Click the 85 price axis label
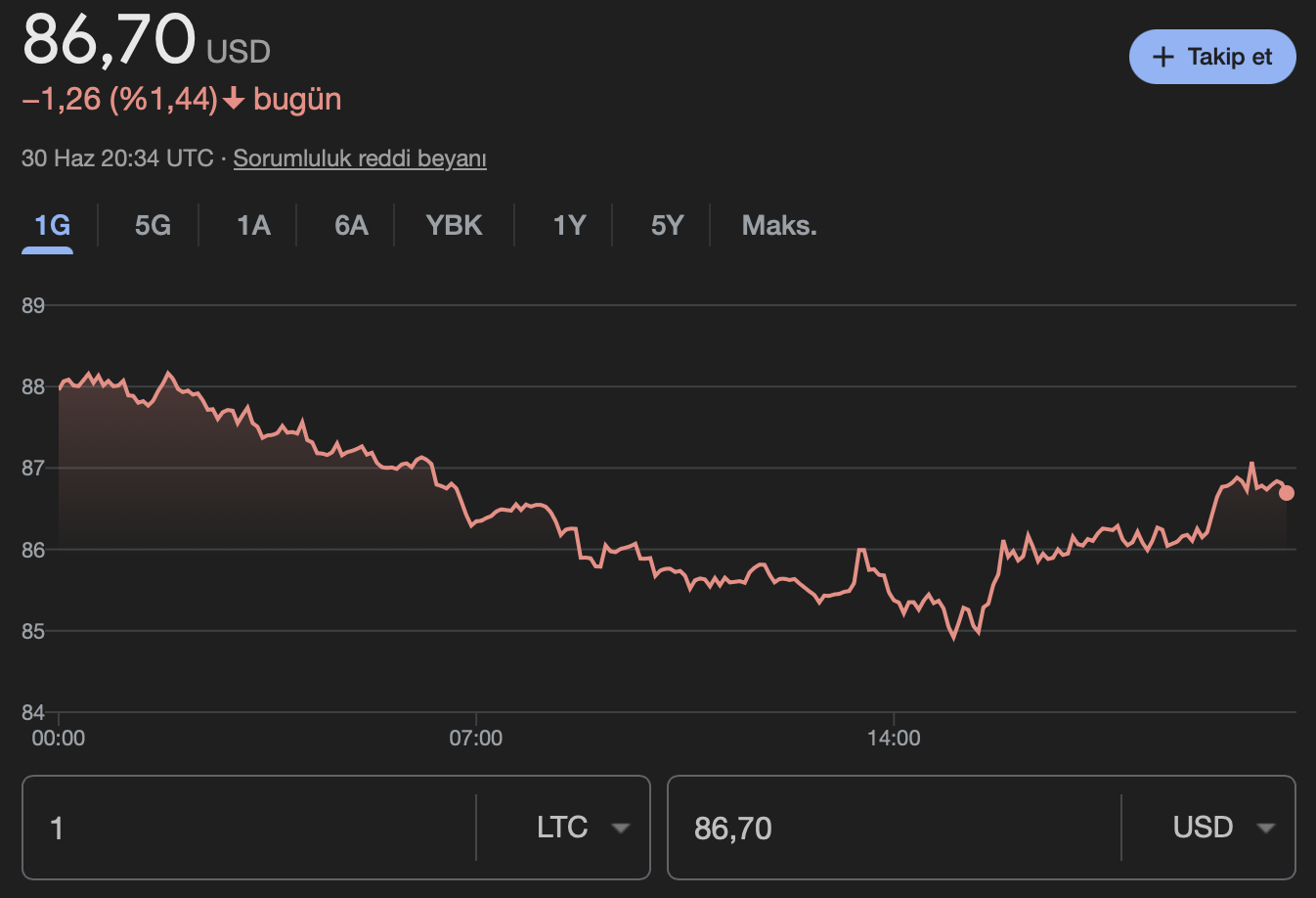This screenshot has width=1316, height=898. 33,631
